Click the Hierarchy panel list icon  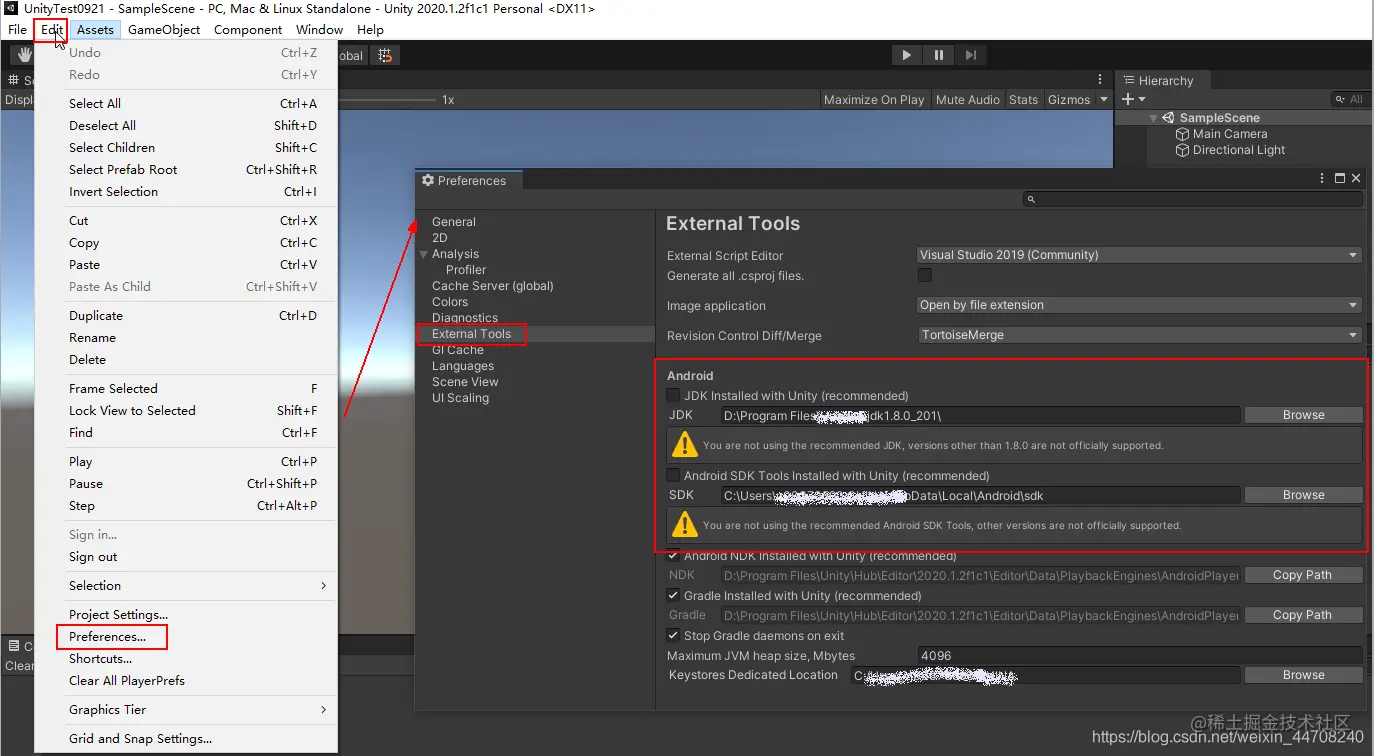click(1129, 81)
